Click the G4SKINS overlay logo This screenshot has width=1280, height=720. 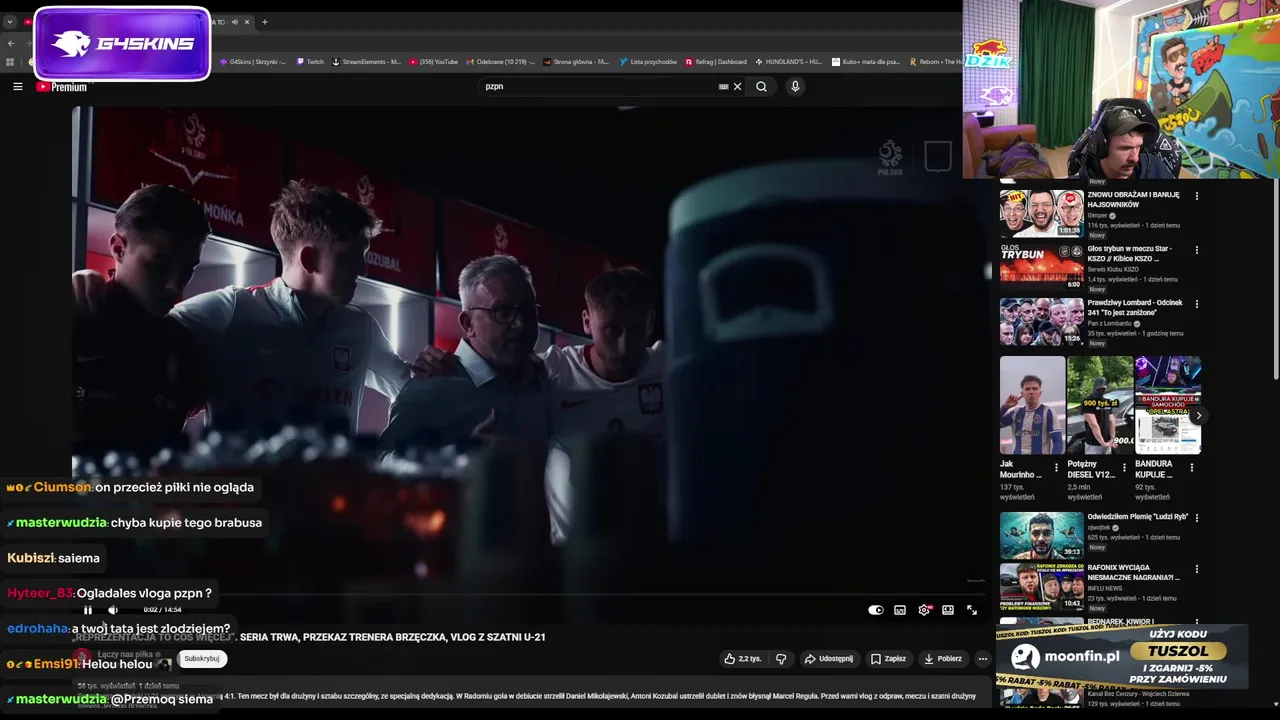click(122, 44)
